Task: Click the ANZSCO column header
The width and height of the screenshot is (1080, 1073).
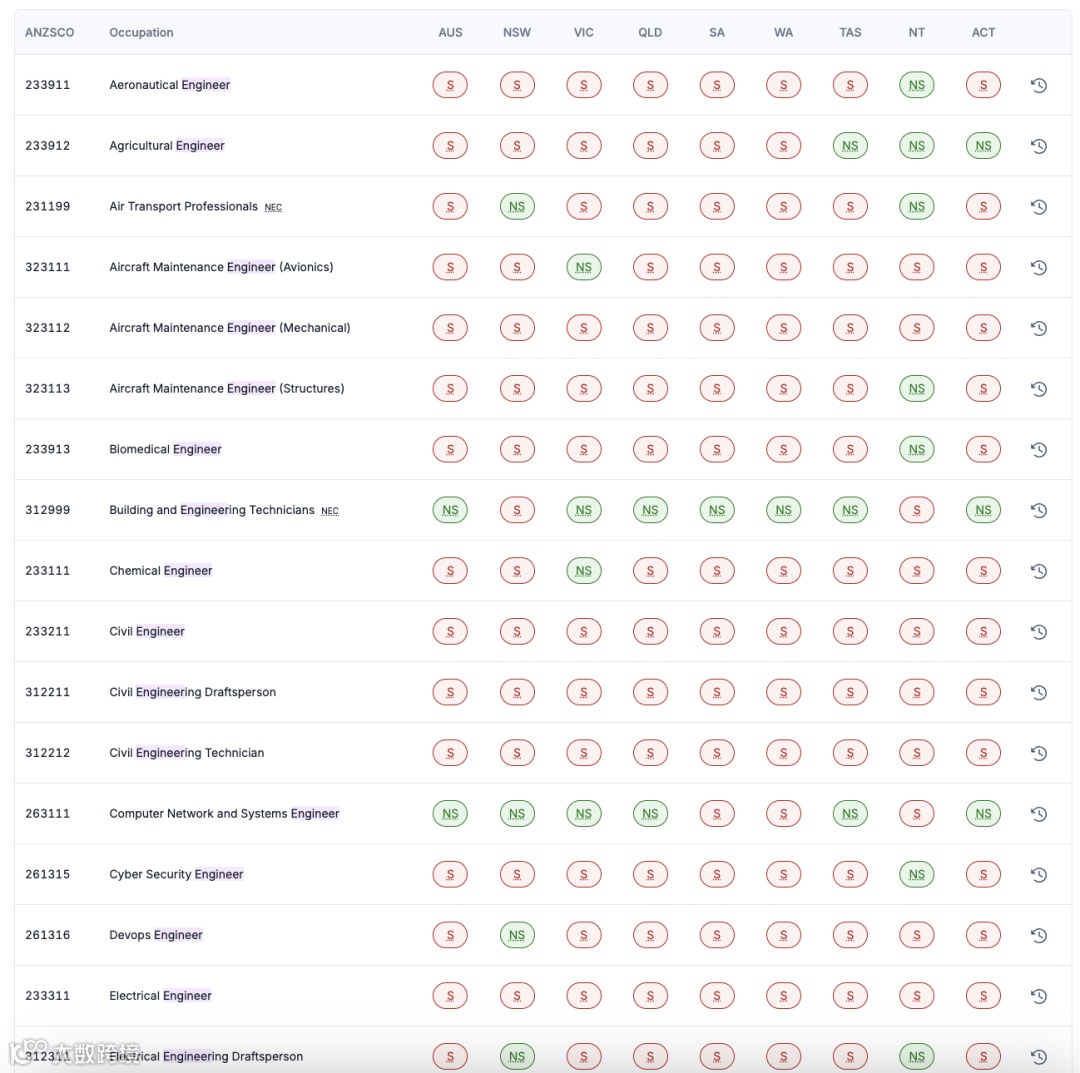Action: [50, 32]
